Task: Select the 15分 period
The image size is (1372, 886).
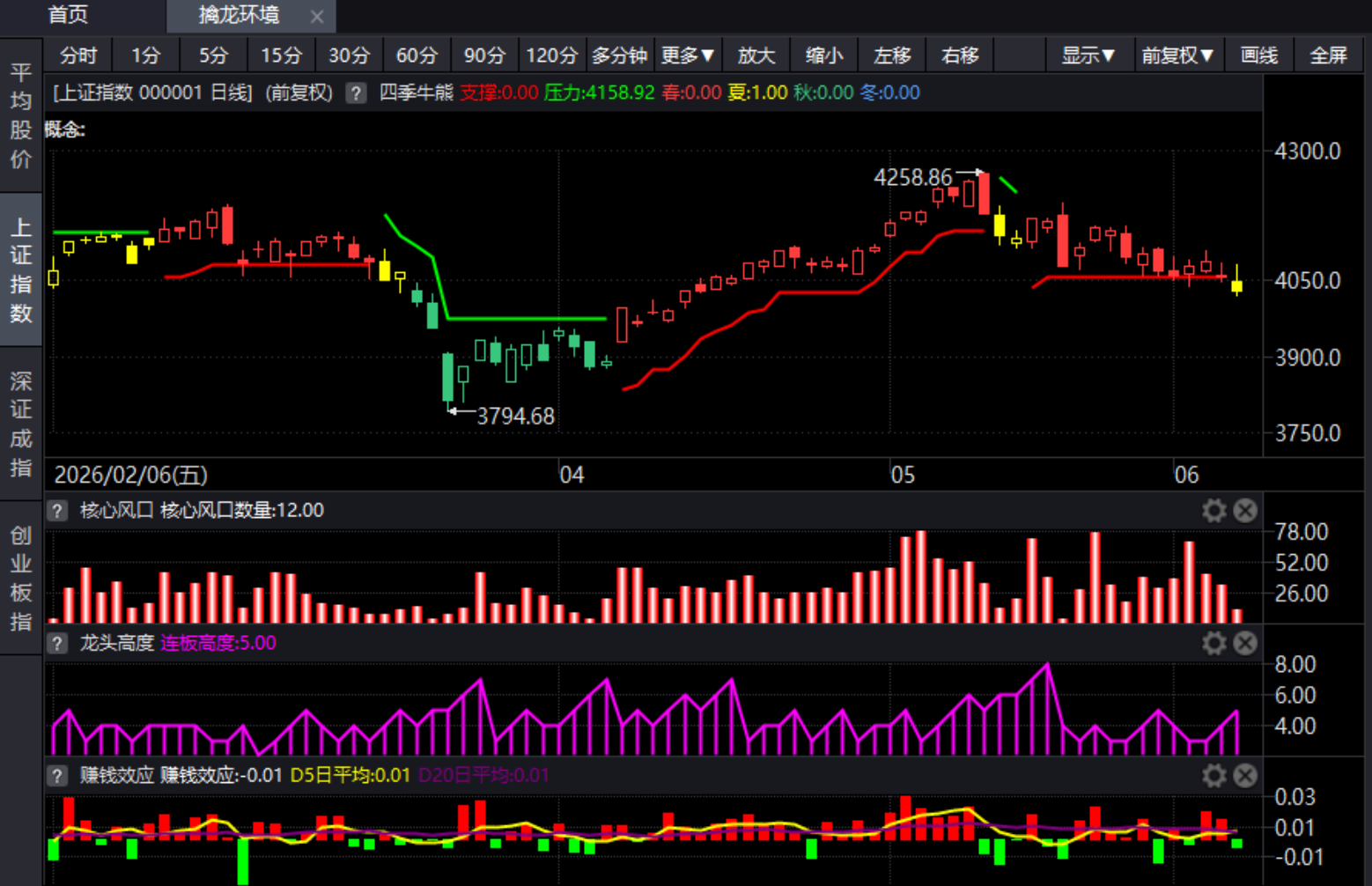Action: (282, 55)
